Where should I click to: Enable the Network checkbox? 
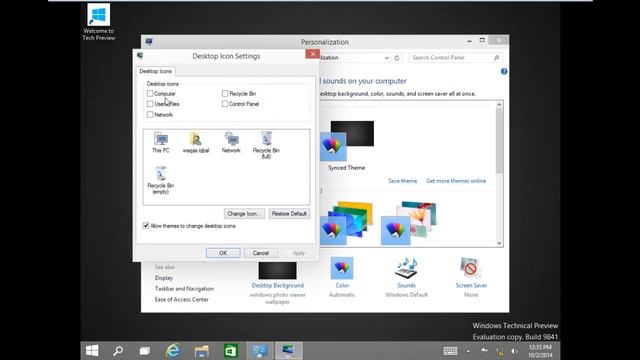150,115
